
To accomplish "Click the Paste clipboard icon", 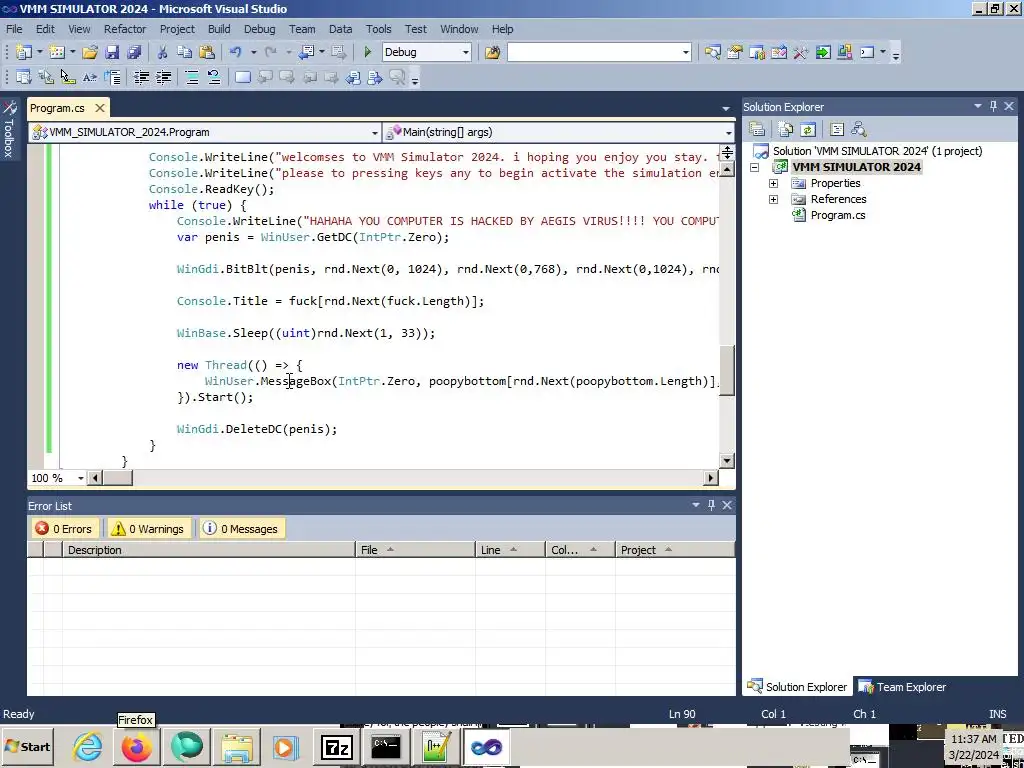I will [207, 52].
